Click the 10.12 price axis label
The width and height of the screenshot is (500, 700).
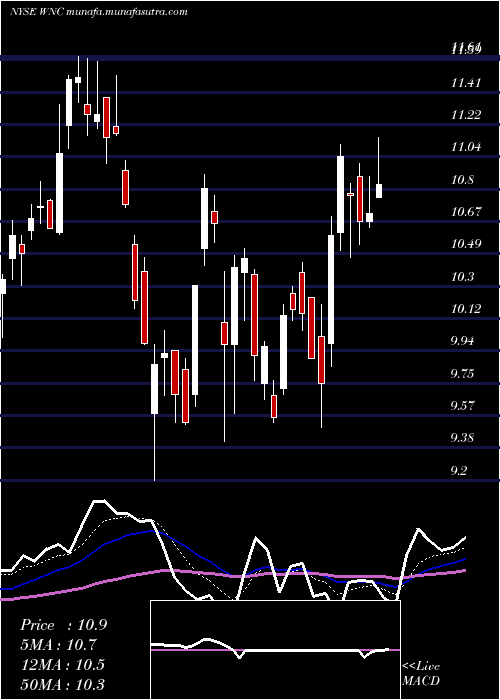click(x=466, y=308)
